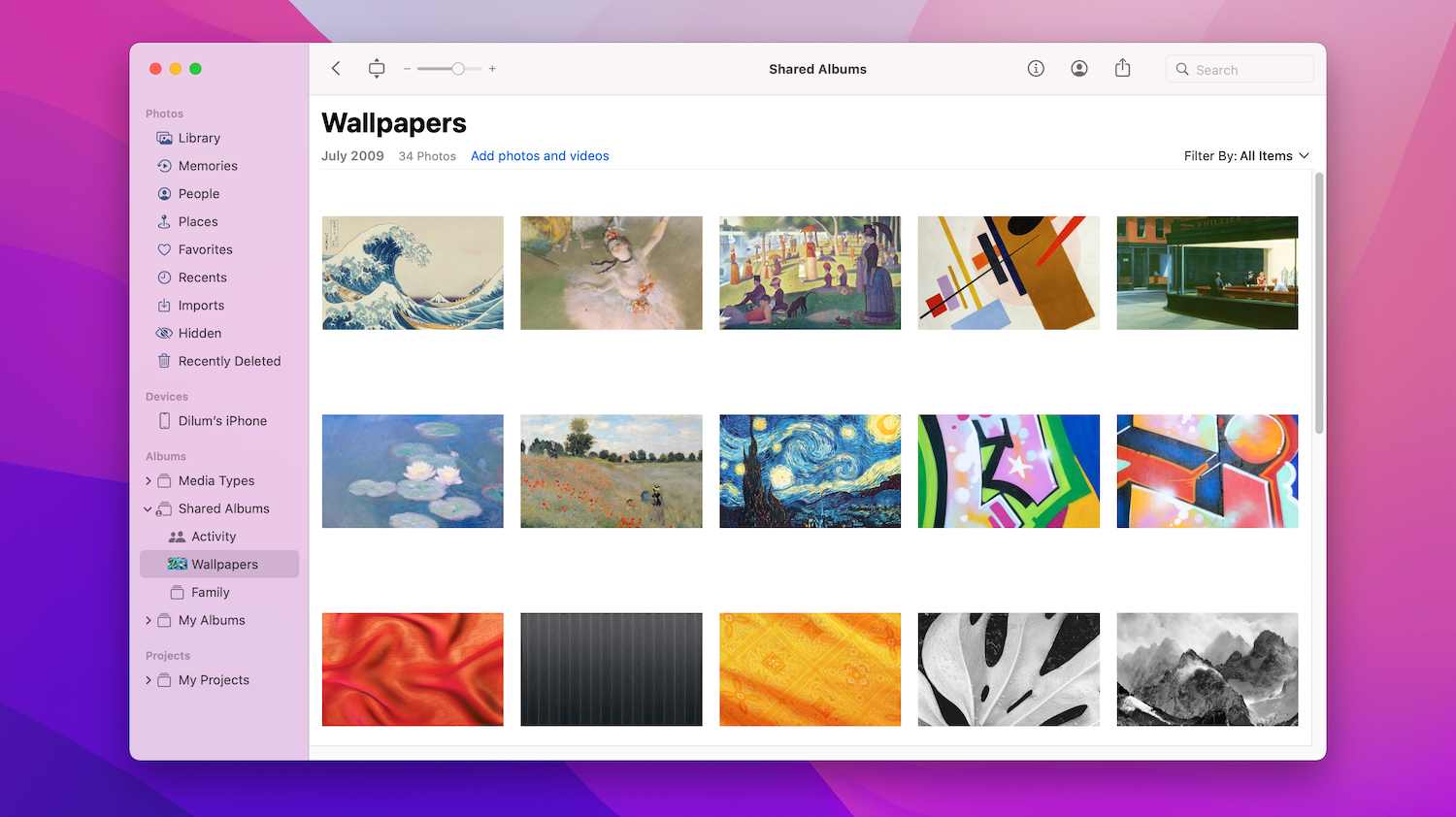Click the Recents clock icon
1456x817 pixels.
click(x=164, y=278)
